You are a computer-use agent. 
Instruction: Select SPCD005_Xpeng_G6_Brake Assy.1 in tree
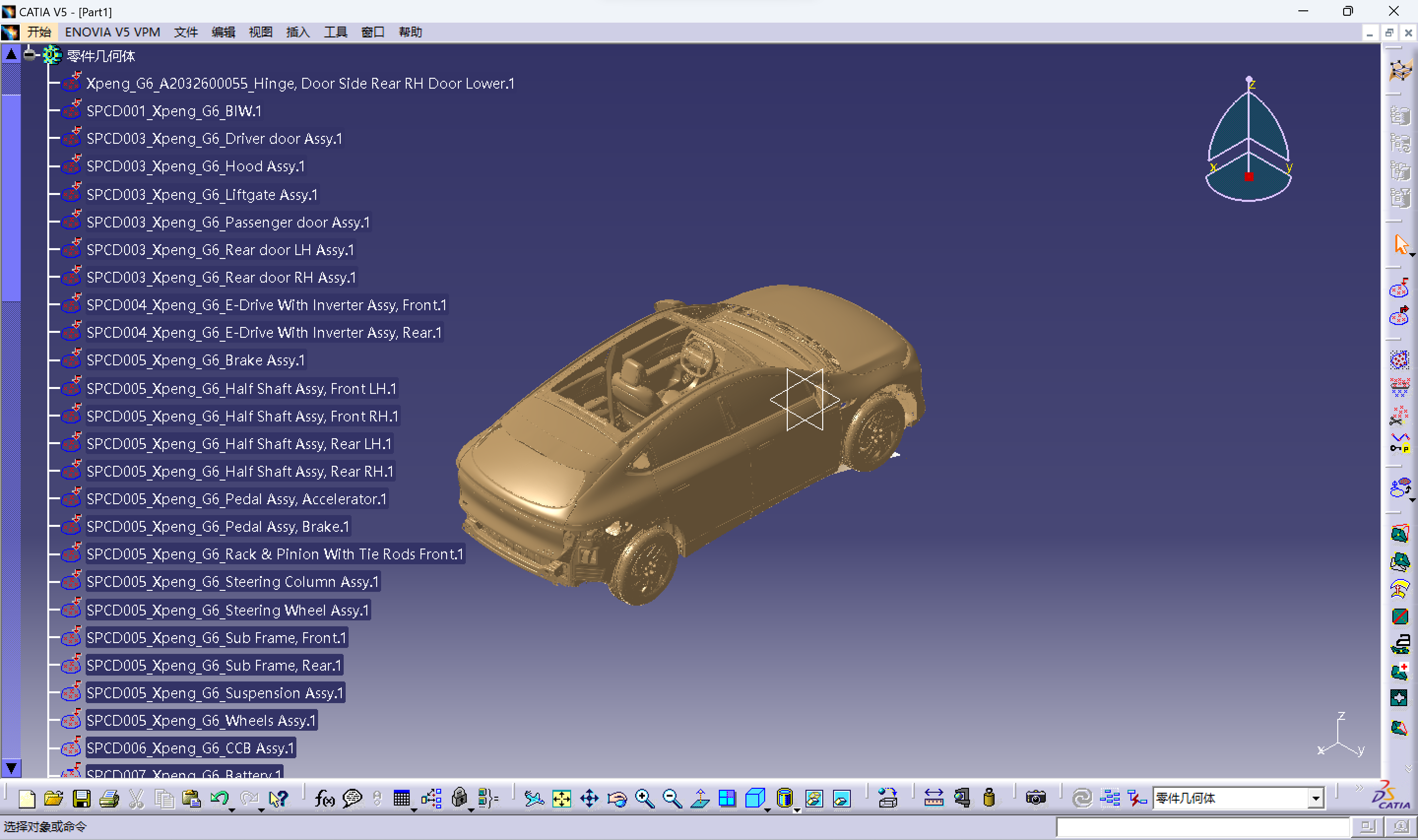coord(196,360)
